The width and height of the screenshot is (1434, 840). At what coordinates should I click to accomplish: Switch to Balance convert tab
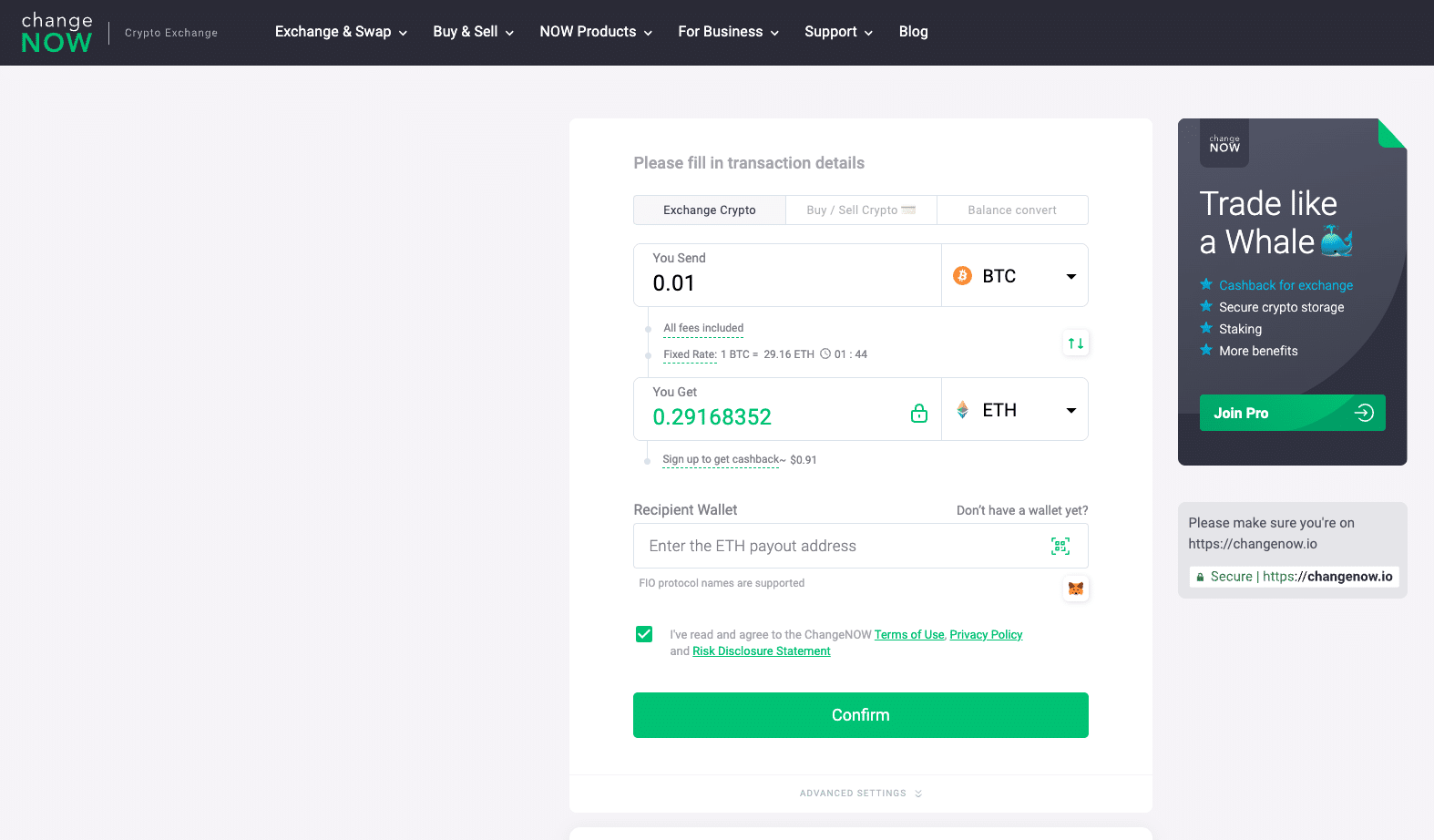pos(1012,210)
